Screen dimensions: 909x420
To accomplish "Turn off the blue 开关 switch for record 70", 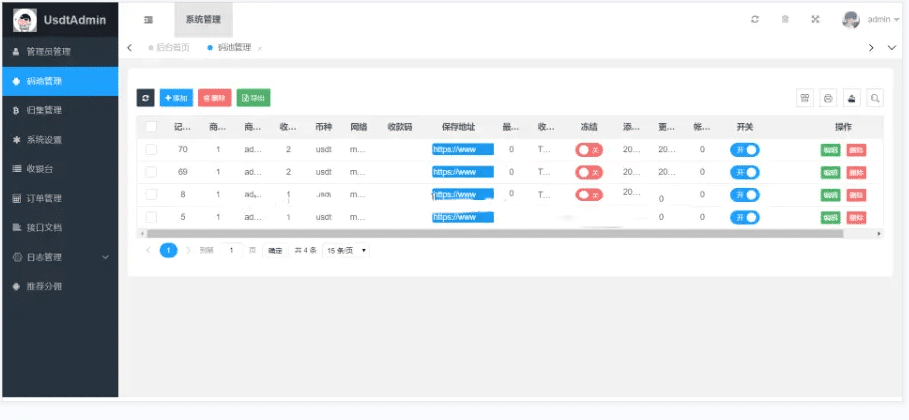I will click(x=744, y=150).
